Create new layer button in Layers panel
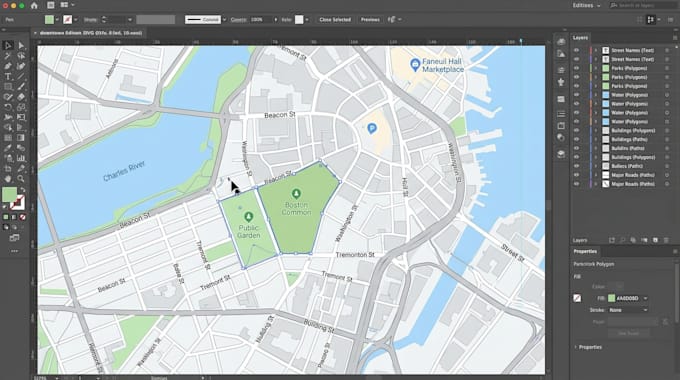680x380 pixels. click(x=655, y=240)
